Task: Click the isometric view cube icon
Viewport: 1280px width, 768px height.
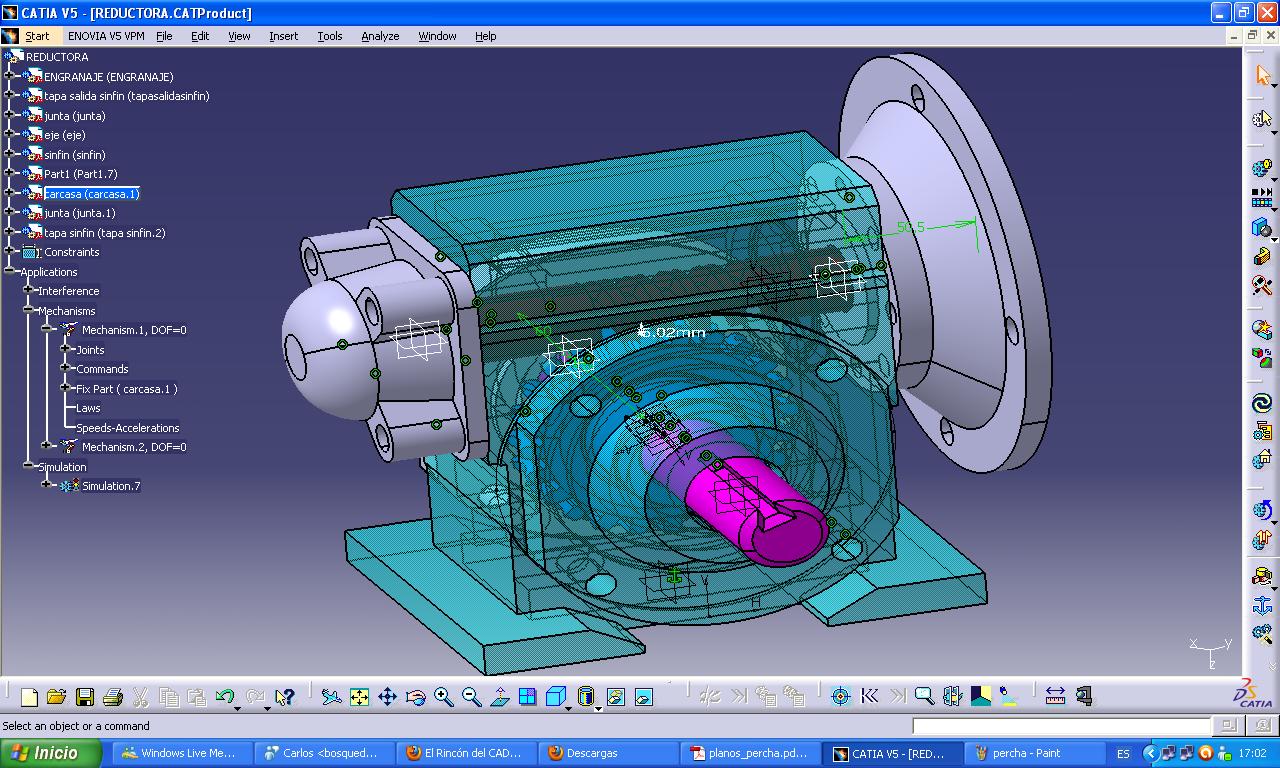Action: click(x=556, y=697)
